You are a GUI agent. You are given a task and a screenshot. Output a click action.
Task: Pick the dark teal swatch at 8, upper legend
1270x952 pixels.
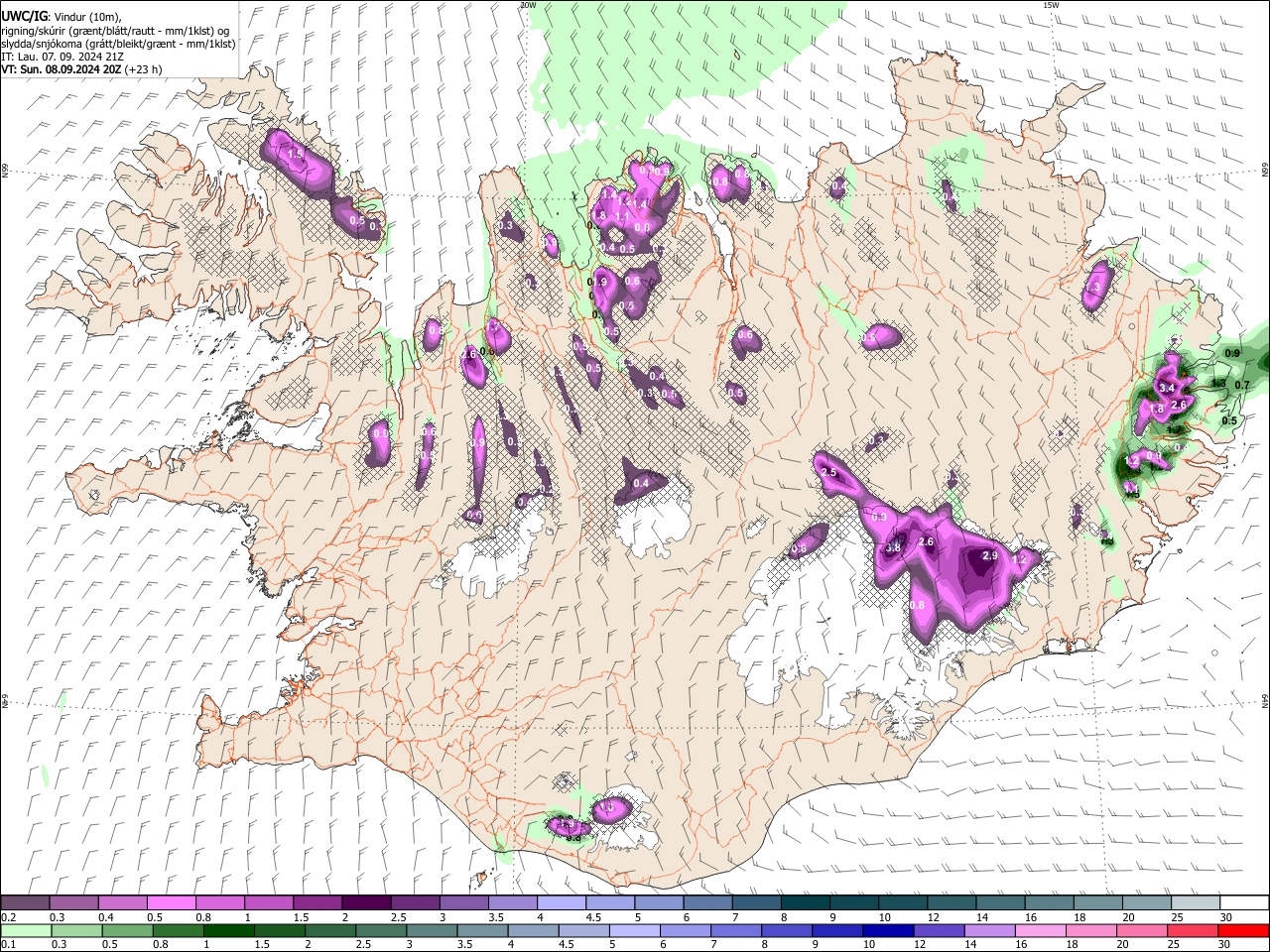pos(804,903)
